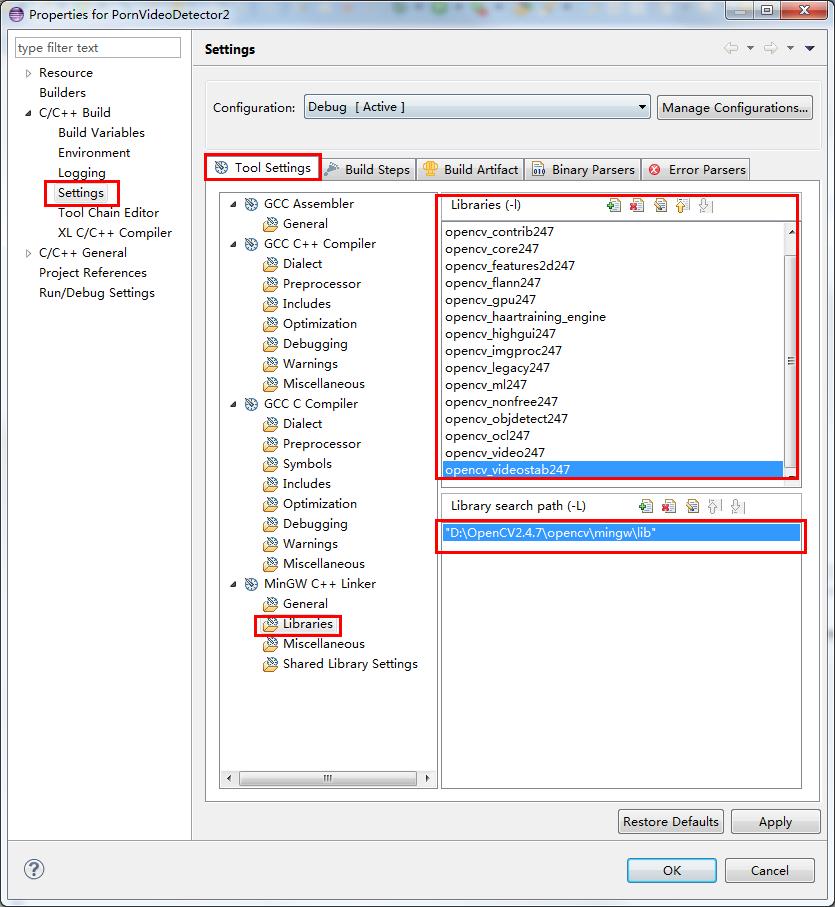Select General under GCC Assembler
This screenshot has height=907, width=835.
click(305, 224)
